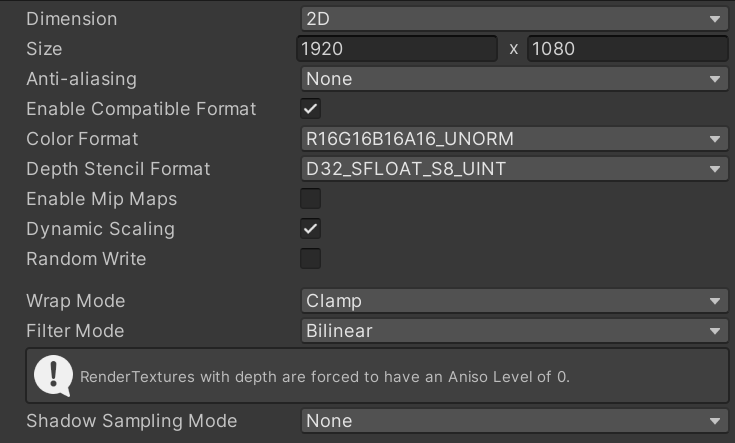Open the Anti-aliasing dropdown
The width and height of the screenshot is (735, 443).
513,78
